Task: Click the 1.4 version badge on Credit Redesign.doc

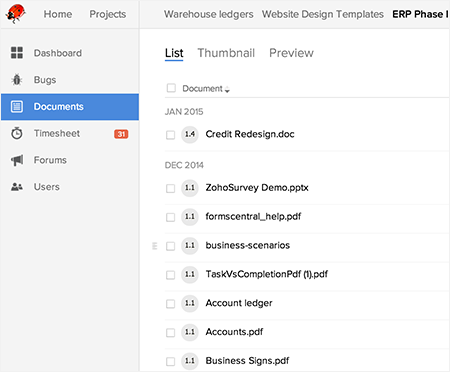Action: pyautogui.click(x=190, y=134)
